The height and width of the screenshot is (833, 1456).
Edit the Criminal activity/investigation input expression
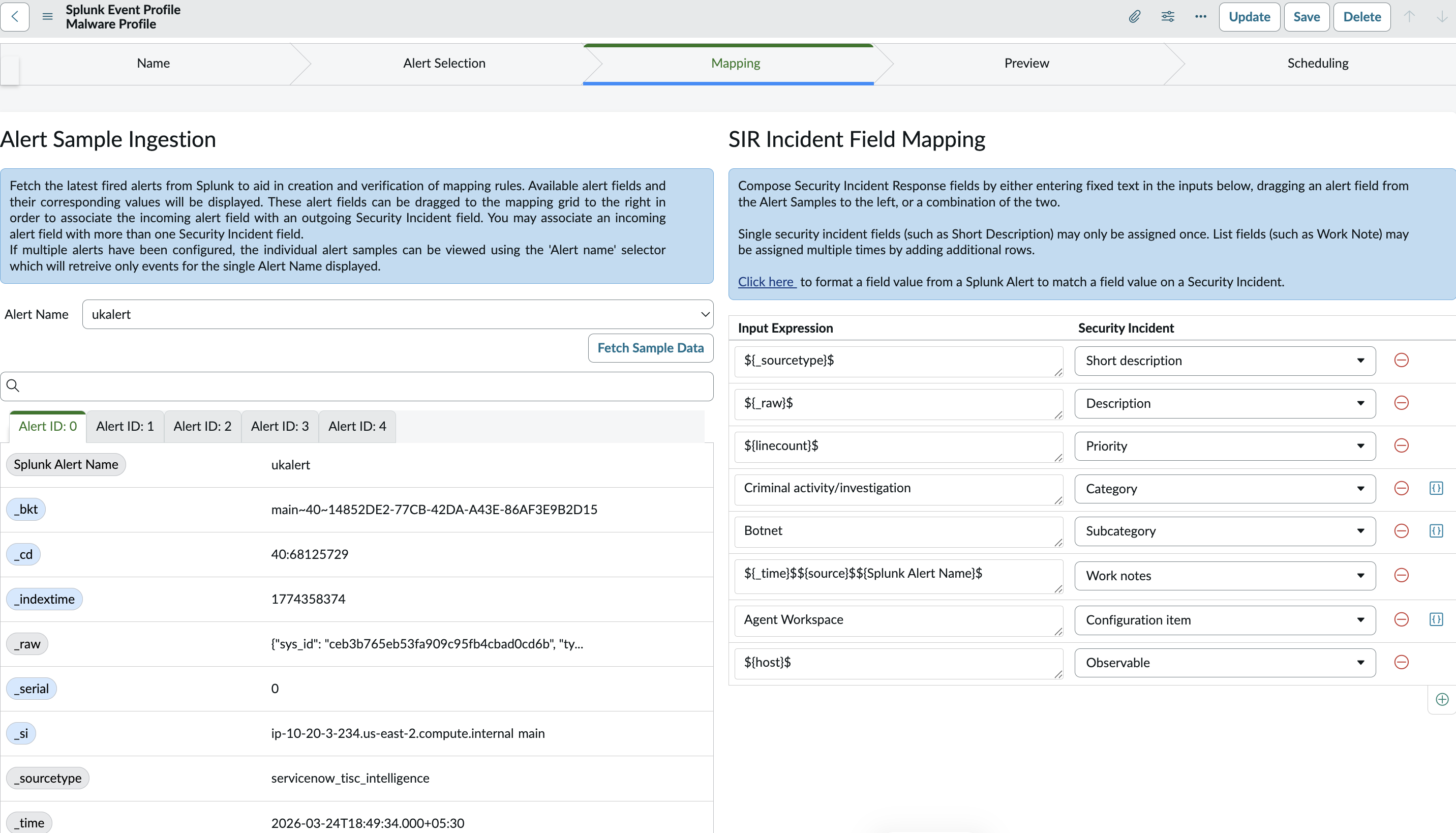coord(898,489)
